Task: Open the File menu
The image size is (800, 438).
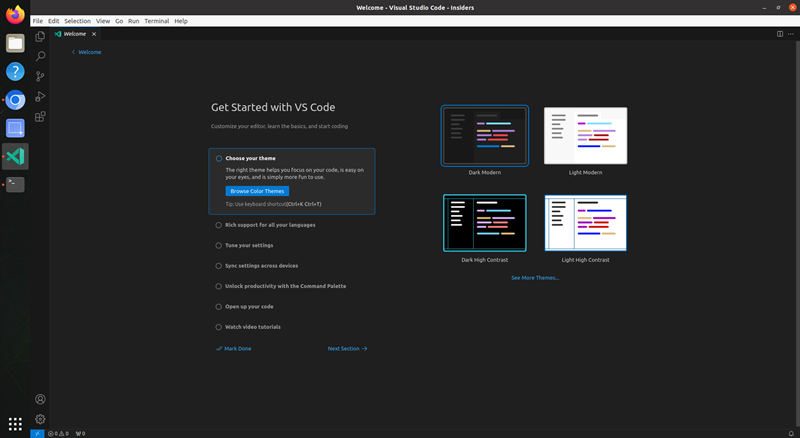Action: click(x=38, y=21)
